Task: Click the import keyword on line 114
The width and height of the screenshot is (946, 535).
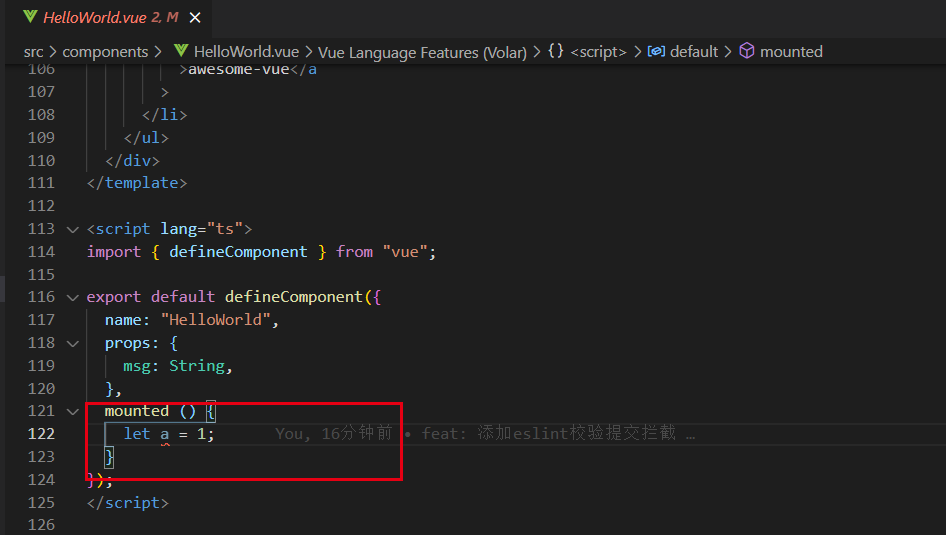Action: coord(113,252)
